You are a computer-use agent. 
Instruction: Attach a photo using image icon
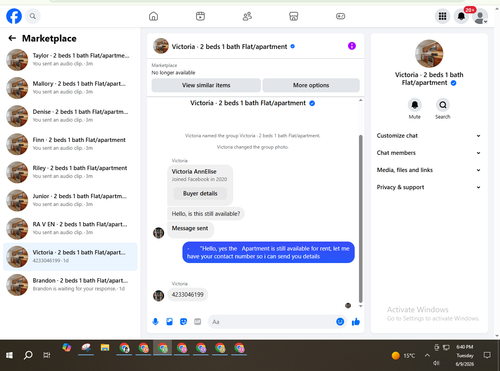[x=169, y=322]
